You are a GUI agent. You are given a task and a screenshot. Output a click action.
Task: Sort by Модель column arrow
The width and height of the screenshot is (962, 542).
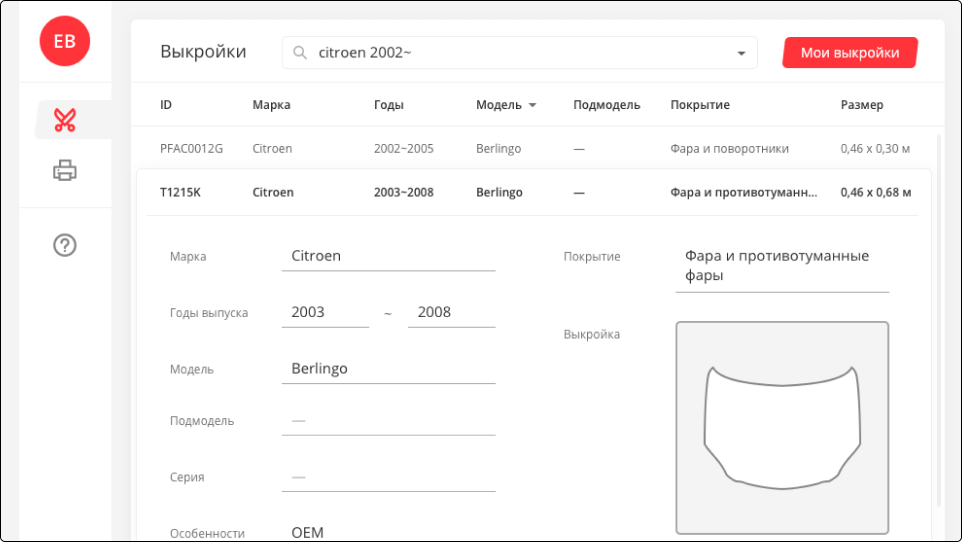533,105
